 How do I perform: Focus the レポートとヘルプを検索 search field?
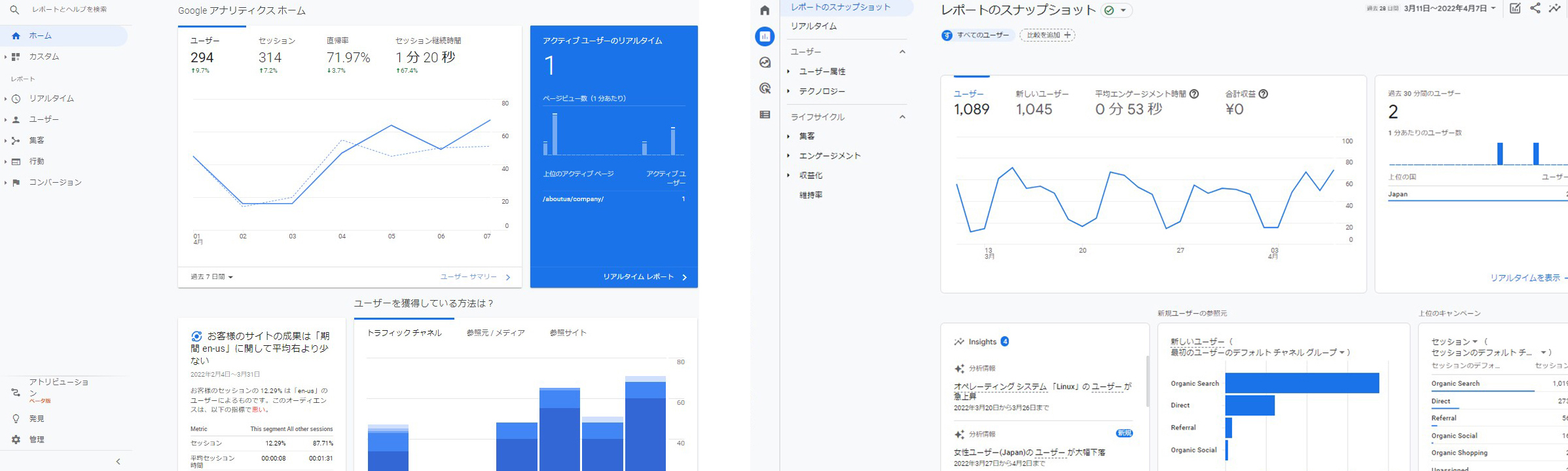pos(69,10)
